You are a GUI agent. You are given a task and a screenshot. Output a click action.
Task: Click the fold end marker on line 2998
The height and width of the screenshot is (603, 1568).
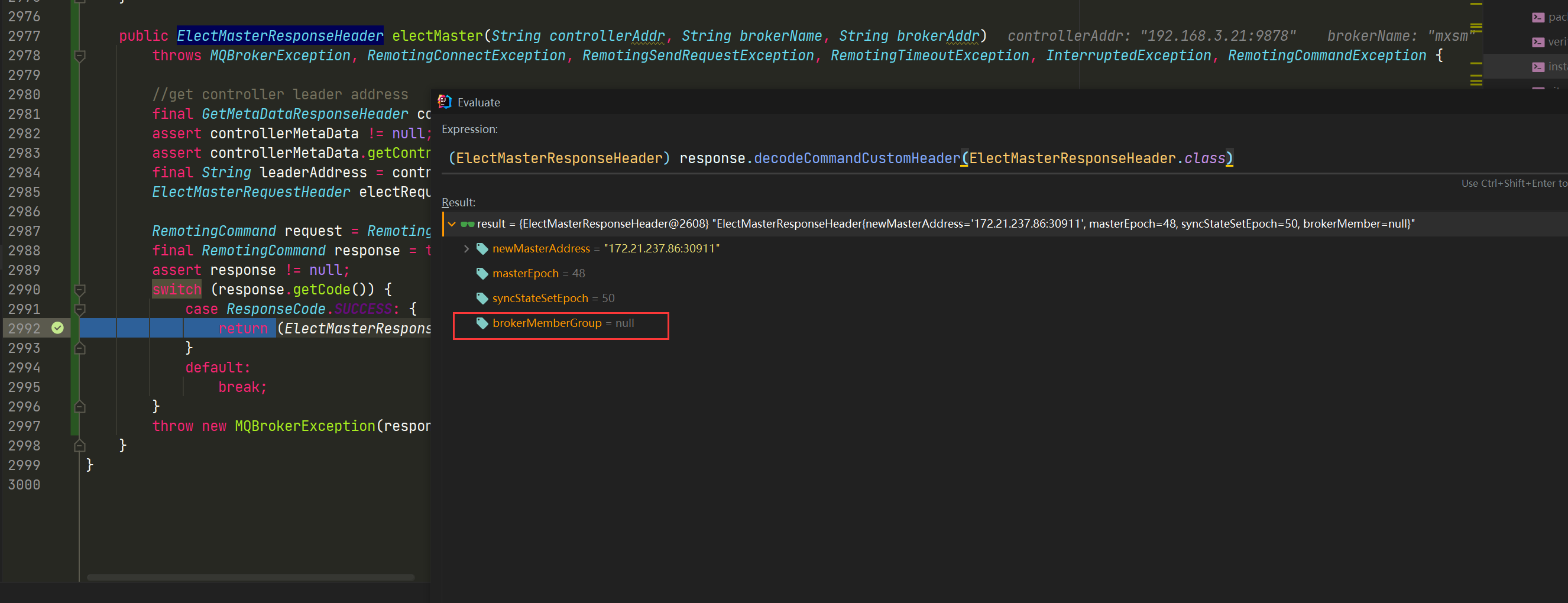[80, 445]
